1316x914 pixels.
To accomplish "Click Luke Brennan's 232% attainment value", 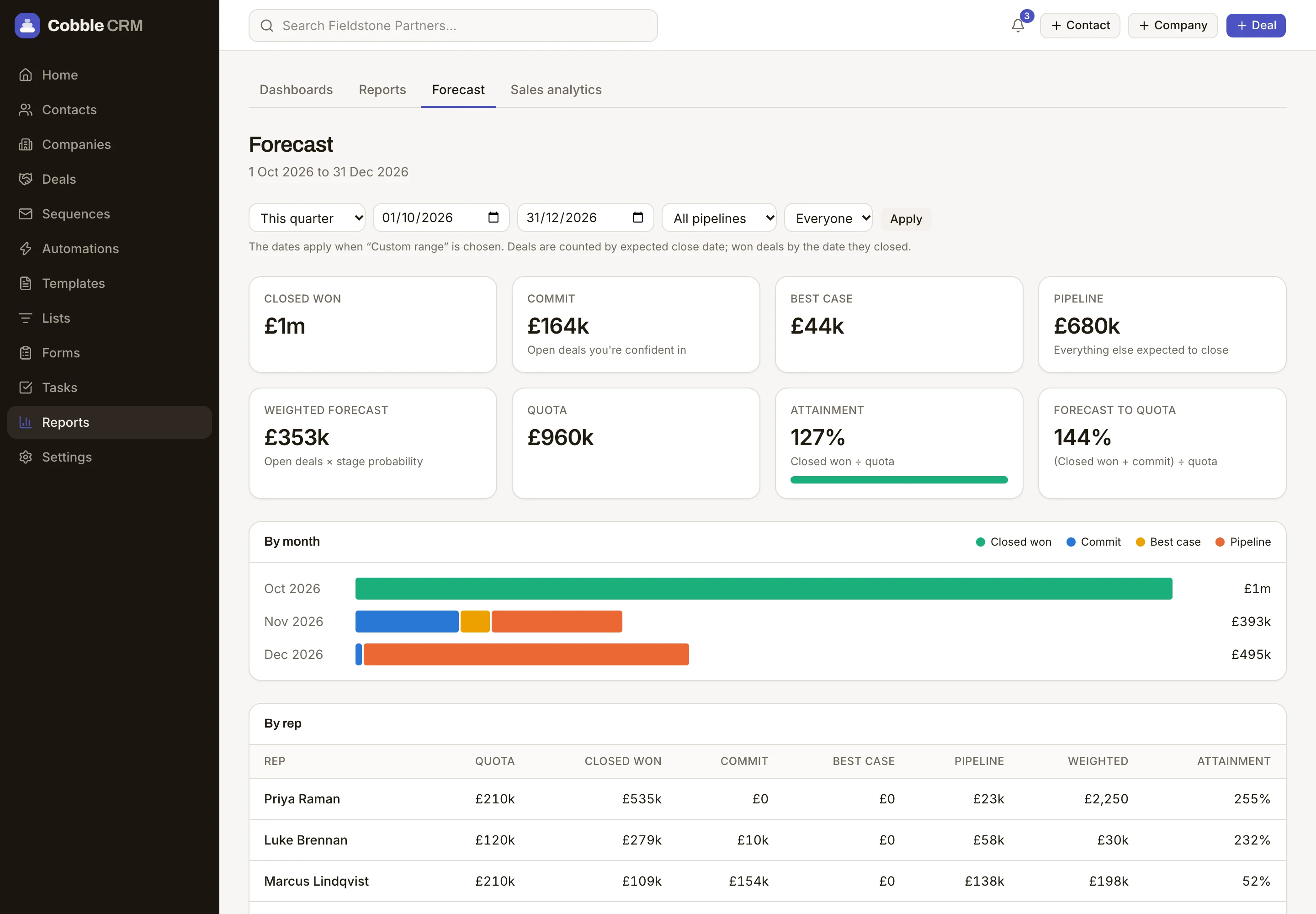I will coord(1252,840).
